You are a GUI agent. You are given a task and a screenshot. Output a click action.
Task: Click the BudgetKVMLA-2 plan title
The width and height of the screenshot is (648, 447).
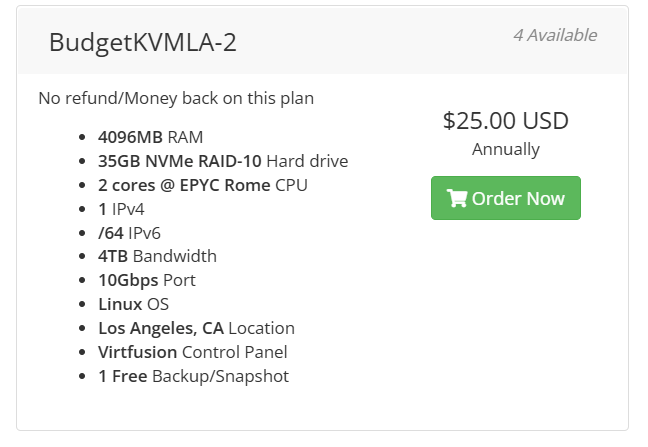pos(142,42)
